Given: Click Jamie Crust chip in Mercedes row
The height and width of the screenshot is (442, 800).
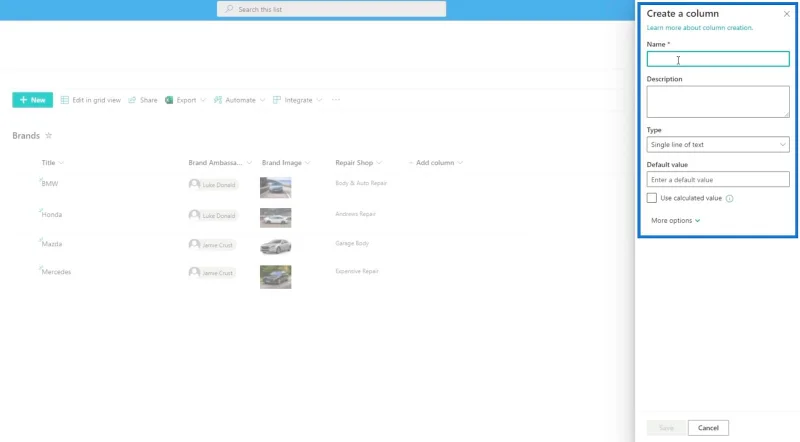Looking at the screenshot, I should (211, 273).
